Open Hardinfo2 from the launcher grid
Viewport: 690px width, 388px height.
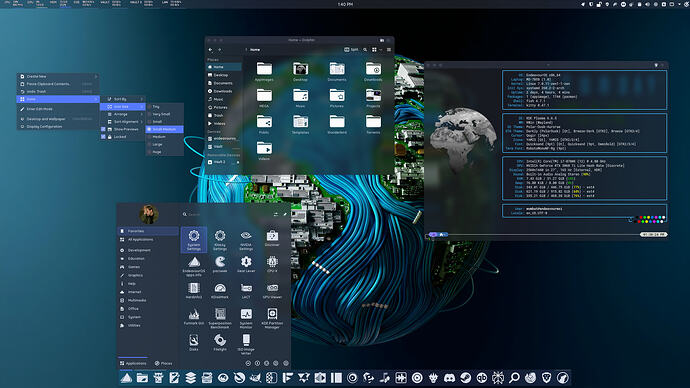tap(194, 291)
